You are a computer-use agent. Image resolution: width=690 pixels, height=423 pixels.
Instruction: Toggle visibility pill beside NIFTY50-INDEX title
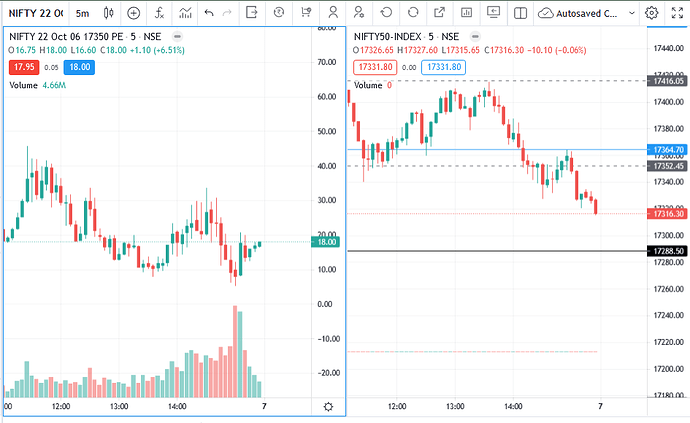pyautogui.click(x=475, y=37)
